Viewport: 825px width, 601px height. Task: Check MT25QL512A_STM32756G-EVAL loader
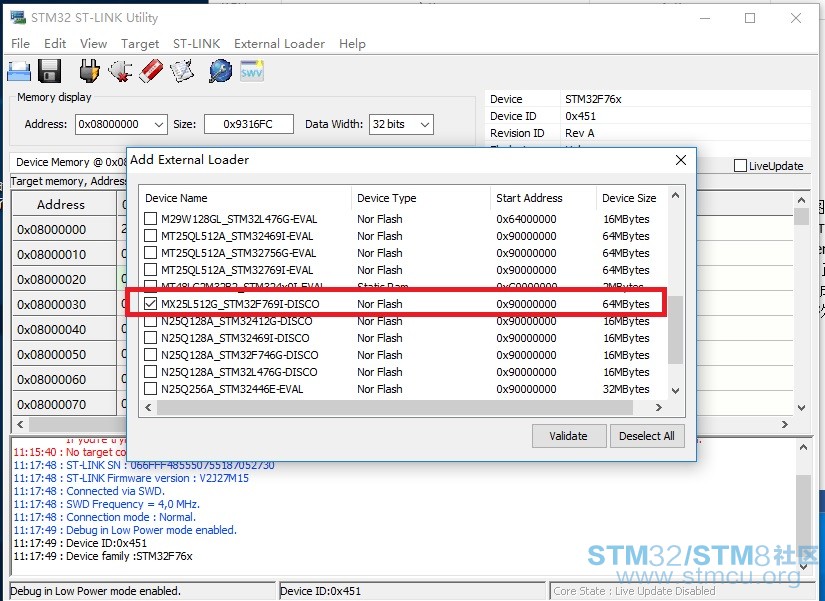150,253
